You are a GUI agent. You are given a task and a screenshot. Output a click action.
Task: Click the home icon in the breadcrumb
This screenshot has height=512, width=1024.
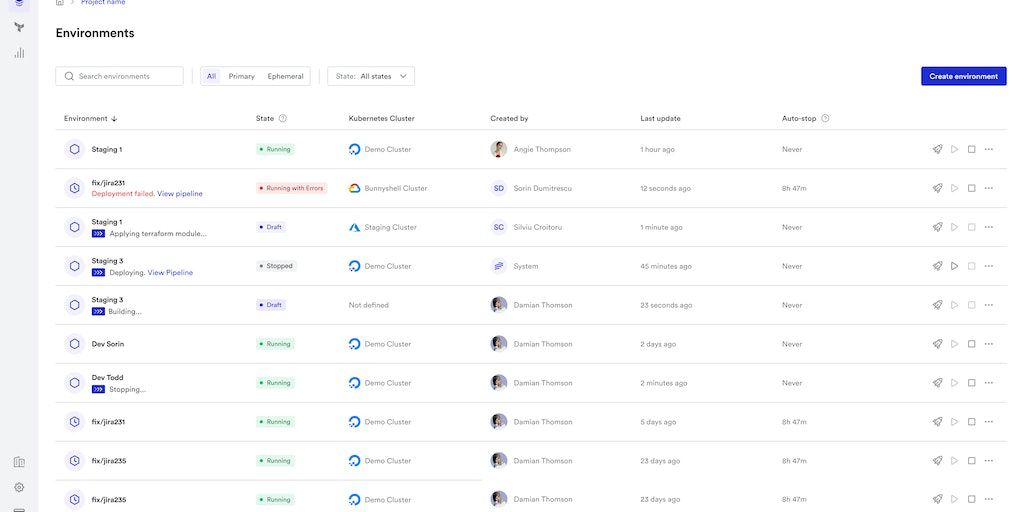(x=60, y=3)
